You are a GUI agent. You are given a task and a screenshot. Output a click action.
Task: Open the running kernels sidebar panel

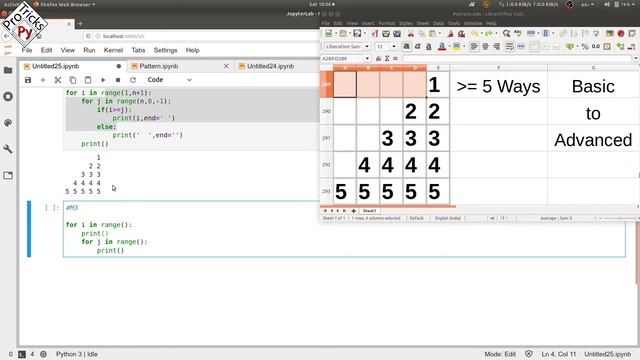pyautogui.click(x=8, y=97)
